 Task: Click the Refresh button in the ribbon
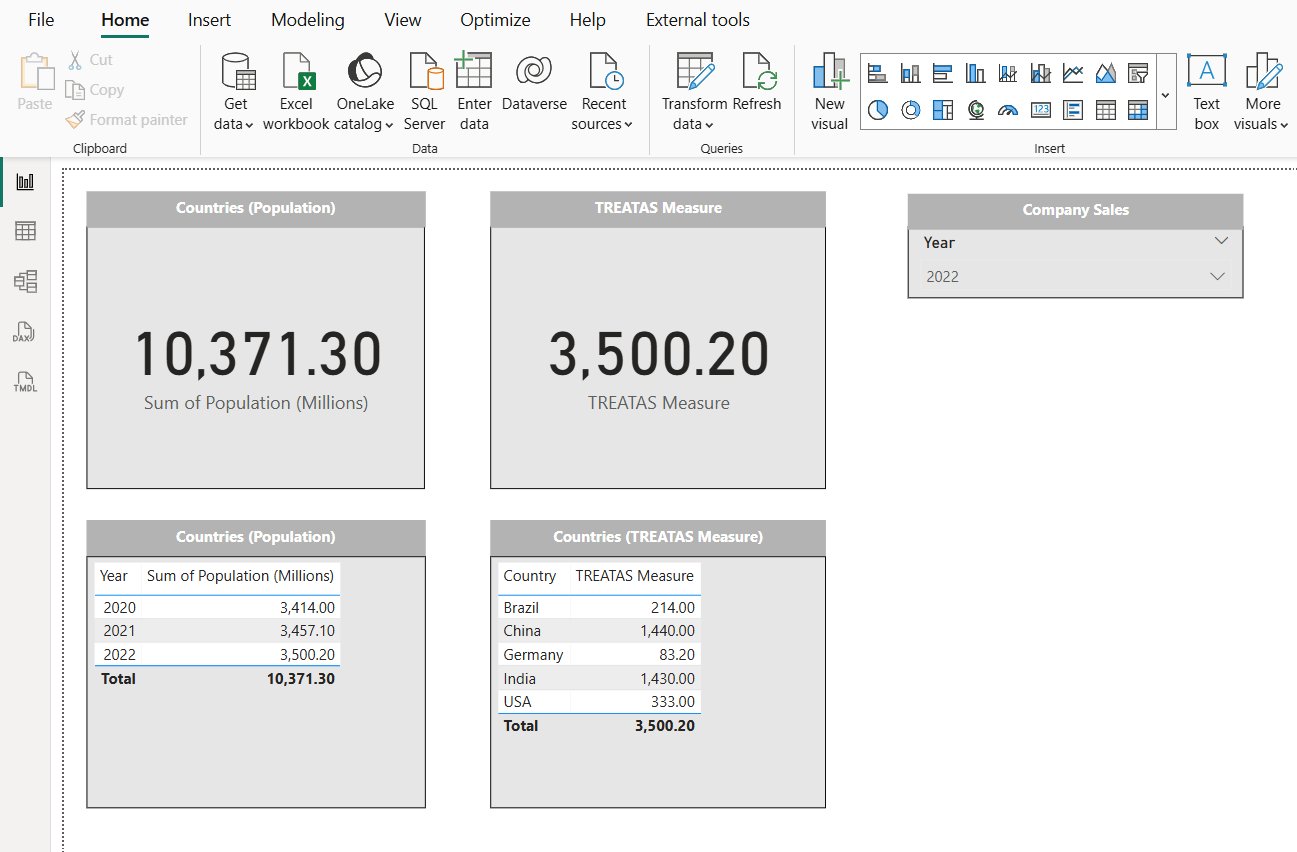(758, 90)
